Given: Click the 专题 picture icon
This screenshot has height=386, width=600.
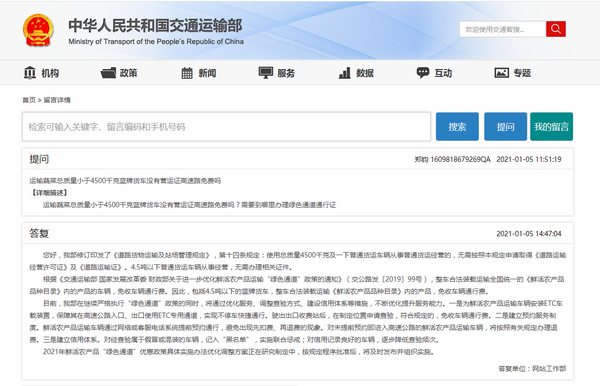Looking at the screenshot, I should tap(502, 73).
